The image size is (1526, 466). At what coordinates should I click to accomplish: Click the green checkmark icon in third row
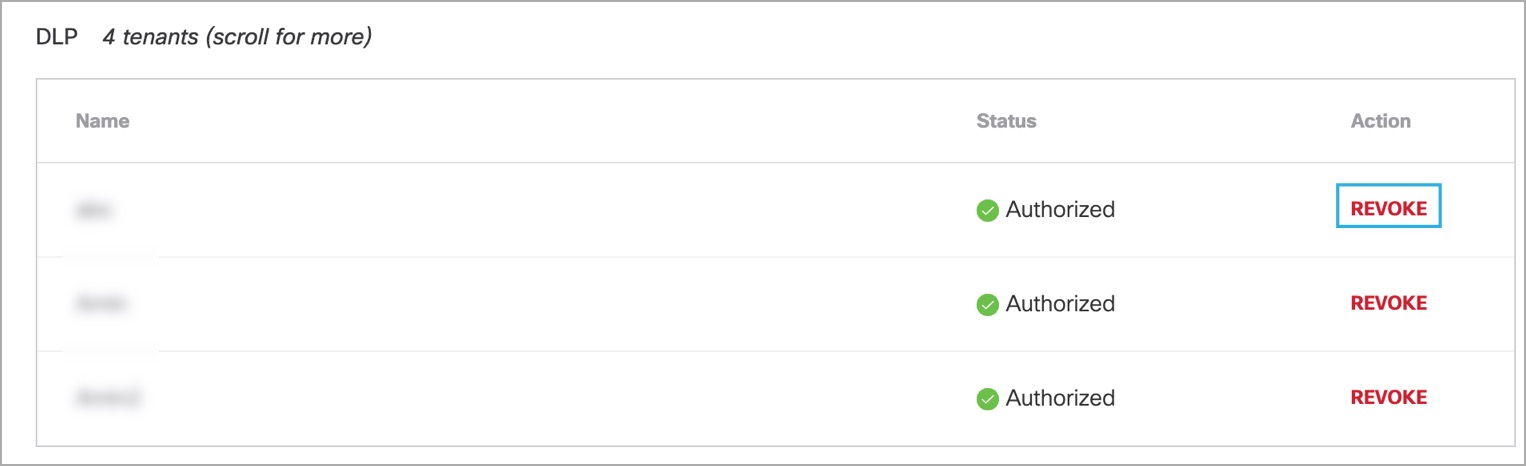pyautogui.click(x=988, y=398)
